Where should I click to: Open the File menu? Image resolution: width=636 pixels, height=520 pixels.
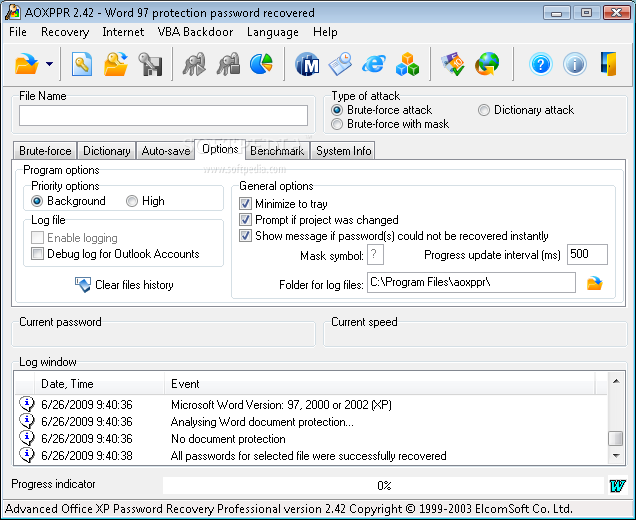click(18, 32)
